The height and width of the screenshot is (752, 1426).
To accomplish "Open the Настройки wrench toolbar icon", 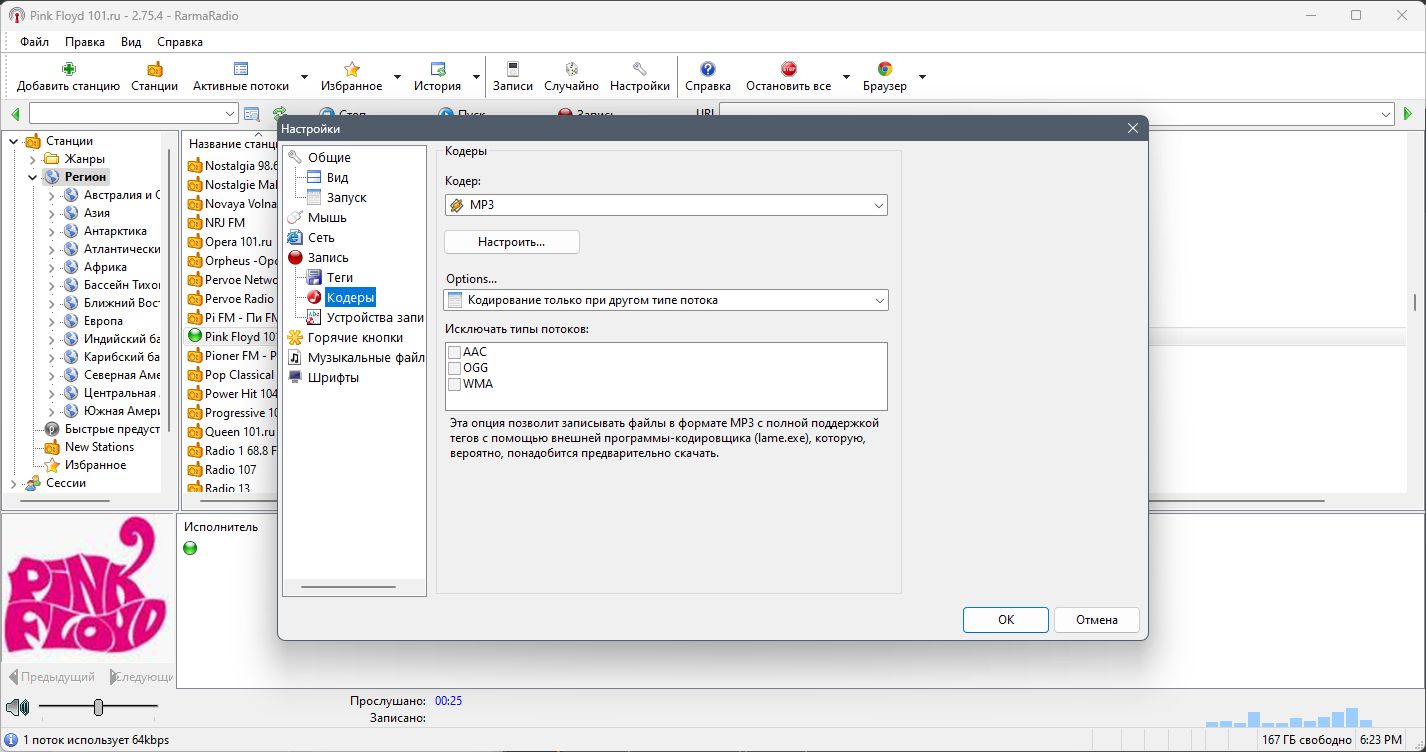I will [x=640, y=69].
